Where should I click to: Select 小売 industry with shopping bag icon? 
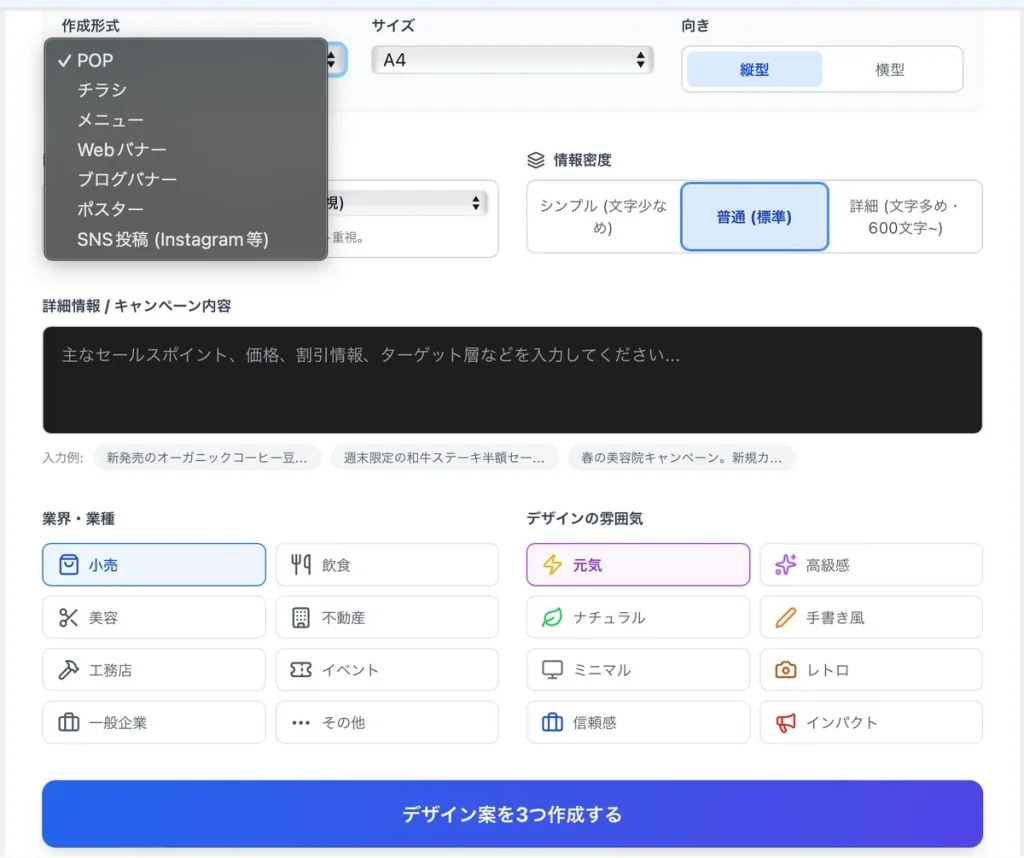pyautogui.click(x=154, y=565)
